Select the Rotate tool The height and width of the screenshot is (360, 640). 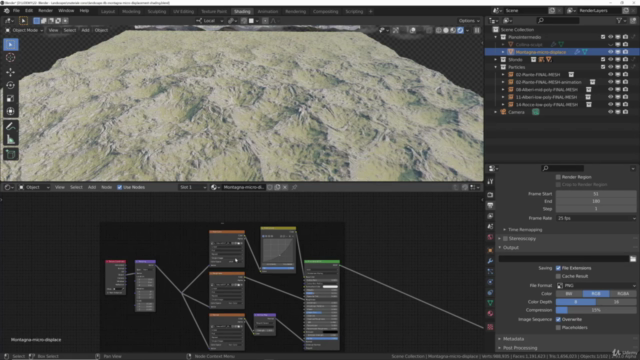[11, 85]
